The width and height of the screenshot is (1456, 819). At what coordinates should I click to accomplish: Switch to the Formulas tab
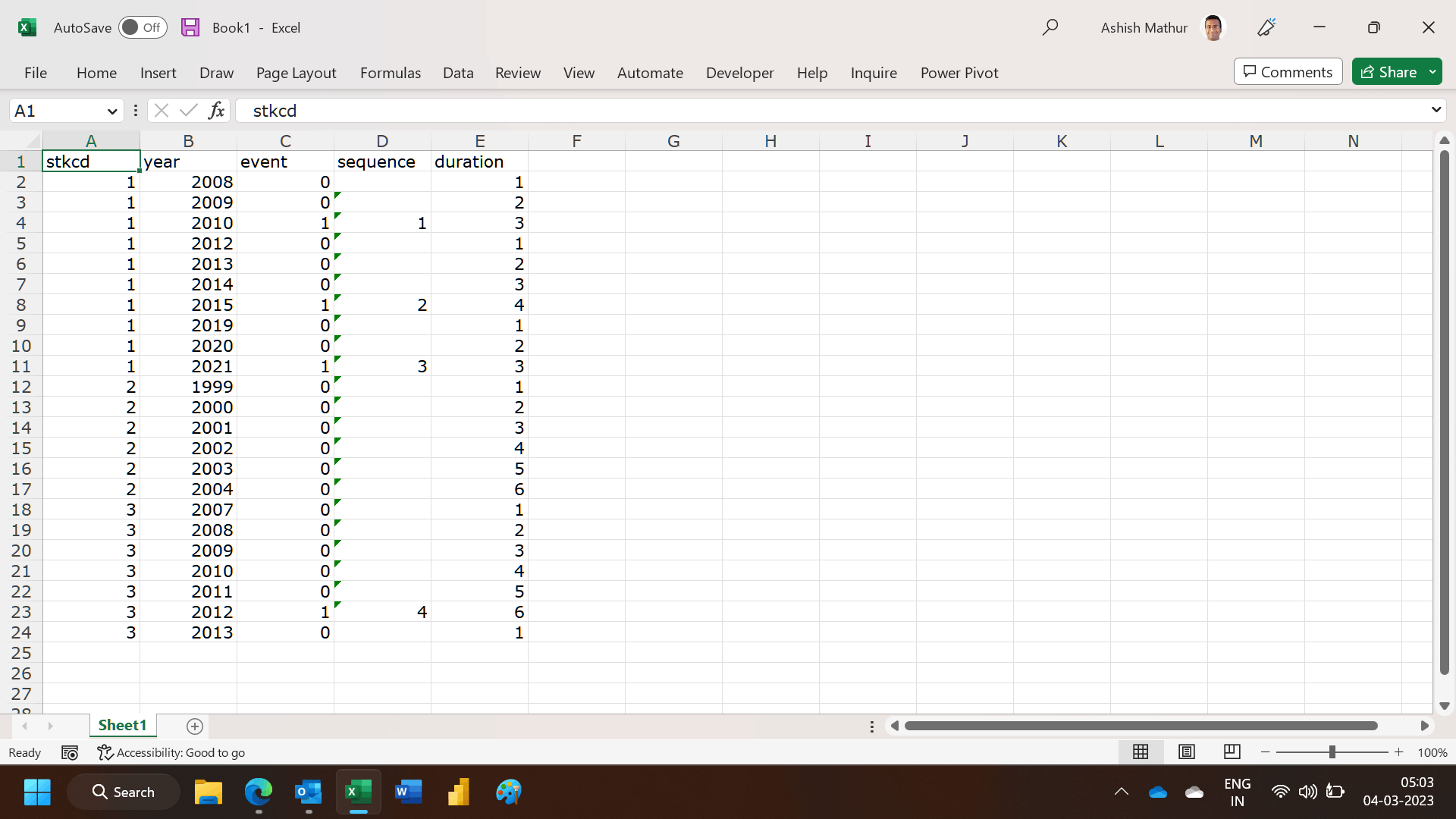[x=390, y=73]
